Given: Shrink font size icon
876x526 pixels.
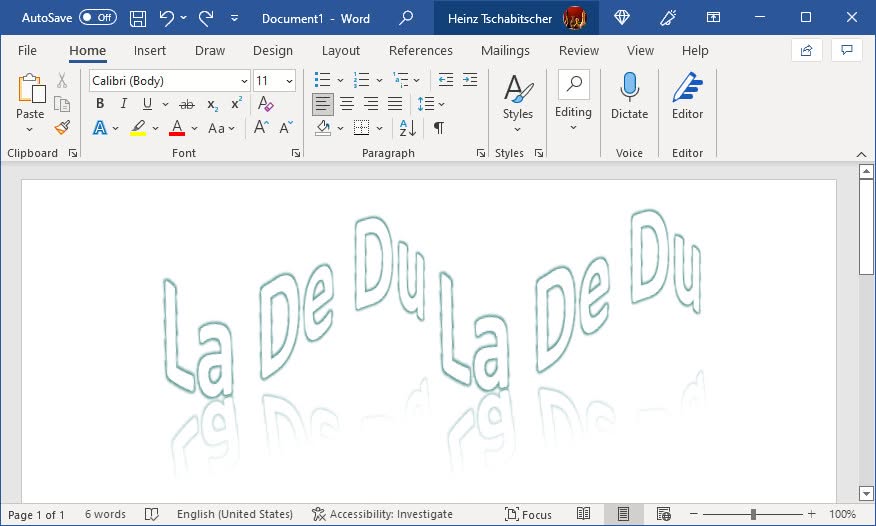Looking at the screenshot, I should (x=286, y=128).
